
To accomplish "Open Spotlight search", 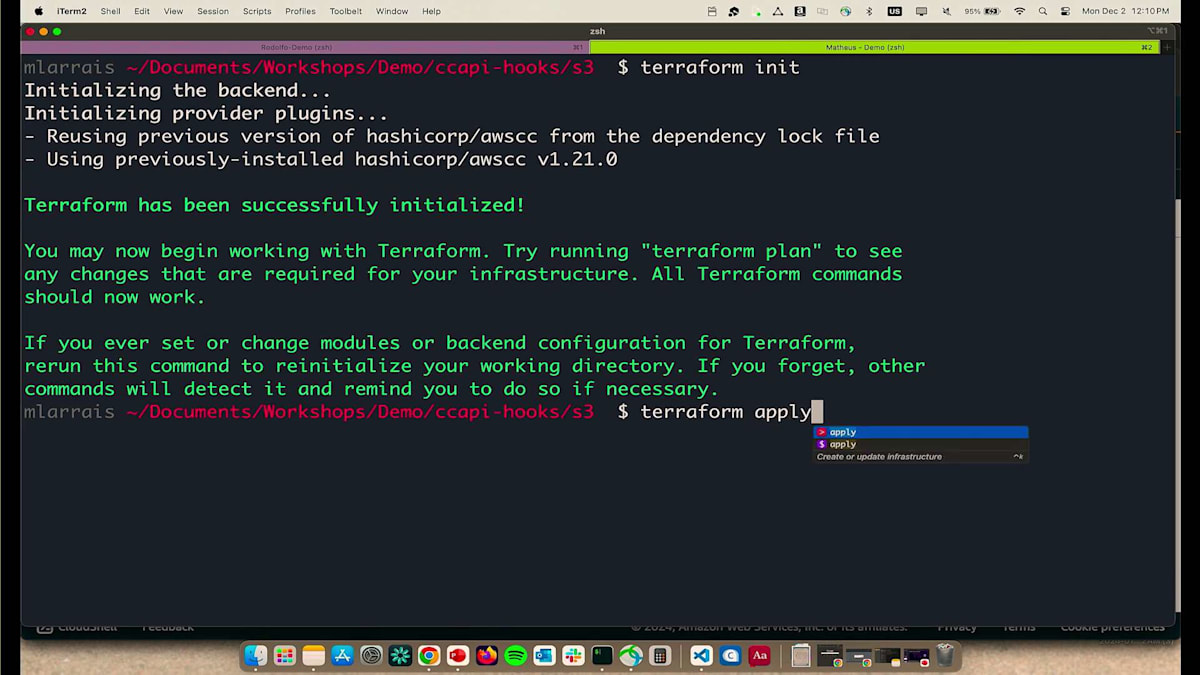I will (x=1043, y=11).
